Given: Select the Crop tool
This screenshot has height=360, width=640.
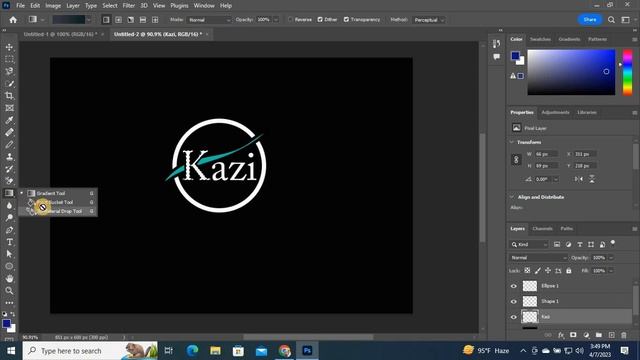Looking at the screenshot, I should 9,96.
